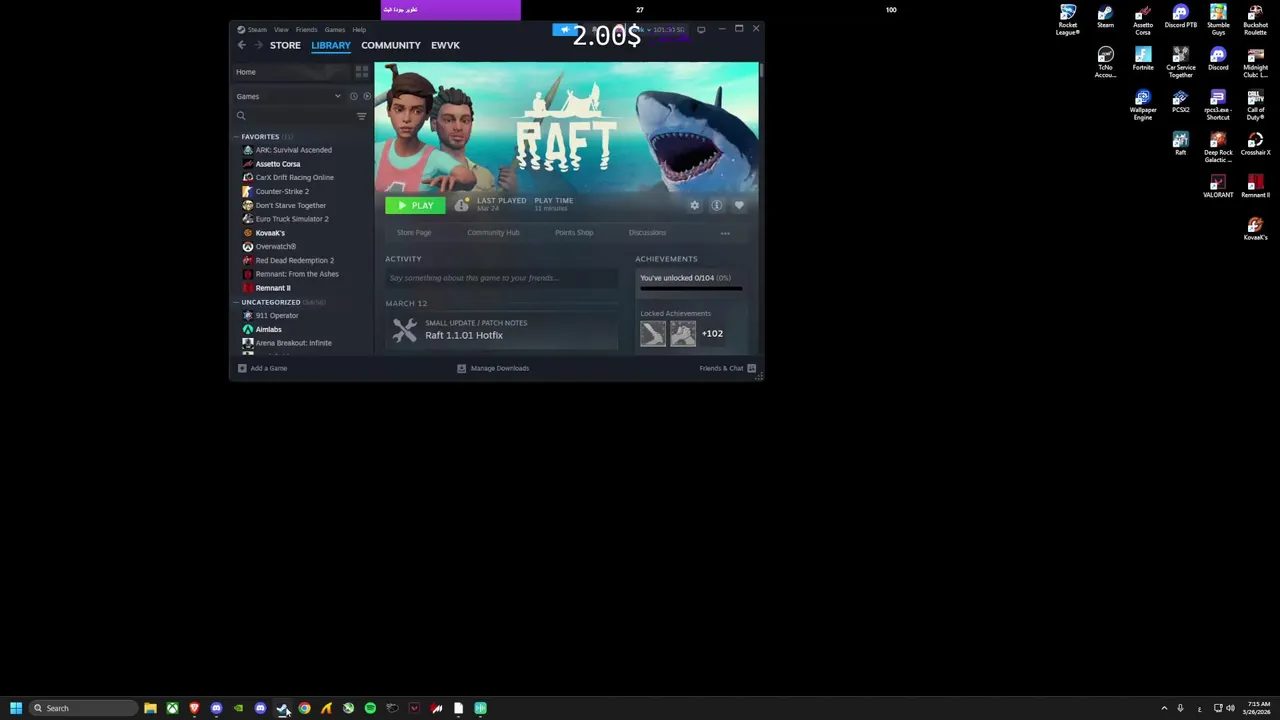Click Add a Game
1280x720 pixels.
[262, 368]
